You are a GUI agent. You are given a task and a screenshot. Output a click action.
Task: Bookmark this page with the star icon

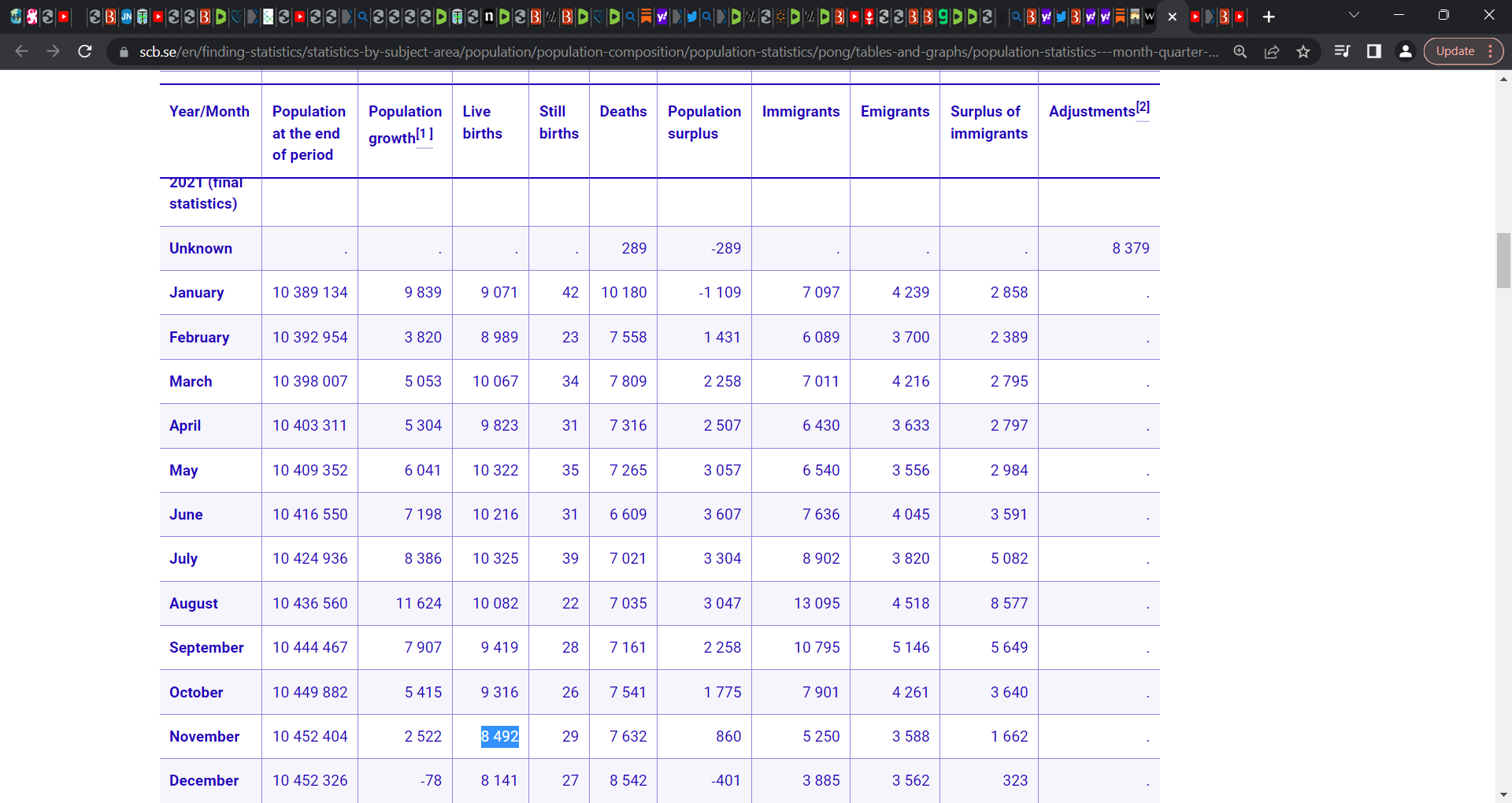[1303, 51]
